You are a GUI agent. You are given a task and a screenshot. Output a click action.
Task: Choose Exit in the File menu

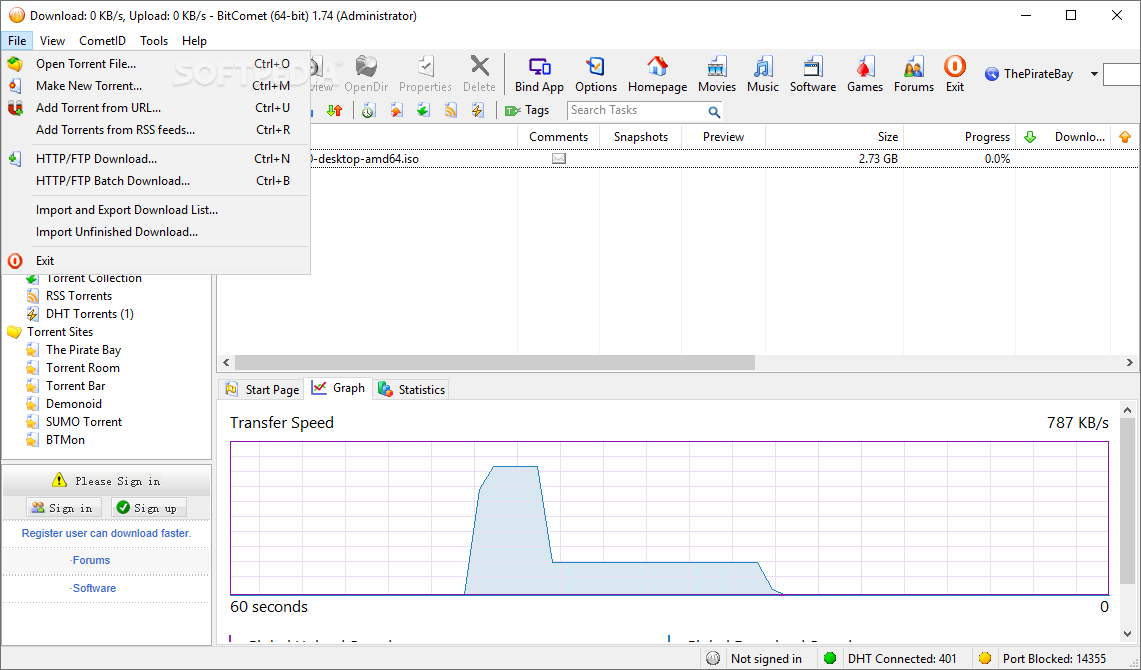point(156,260)
